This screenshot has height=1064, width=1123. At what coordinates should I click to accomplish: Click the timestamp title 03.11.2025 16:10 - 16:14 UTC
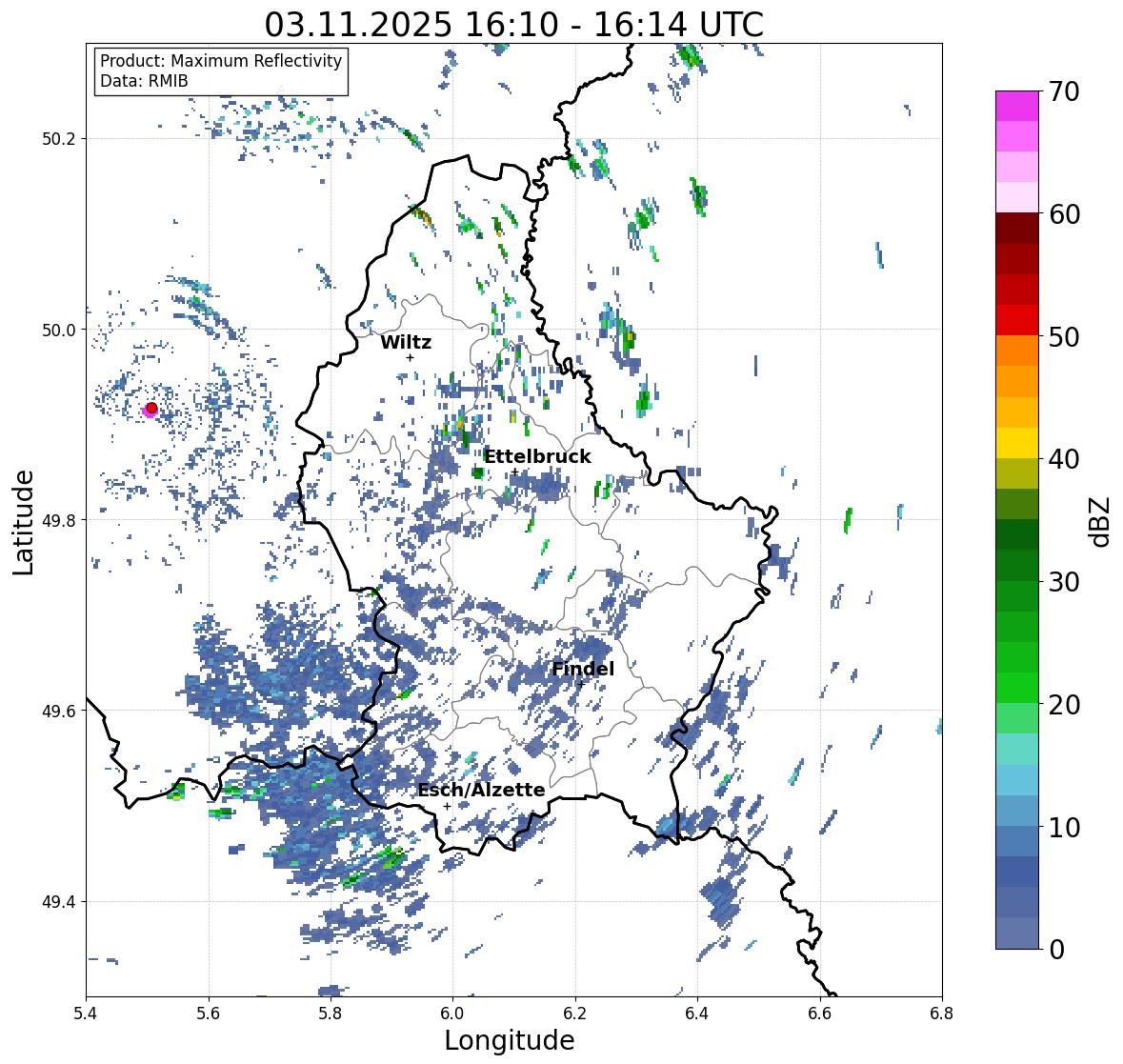tap(513, 25)
